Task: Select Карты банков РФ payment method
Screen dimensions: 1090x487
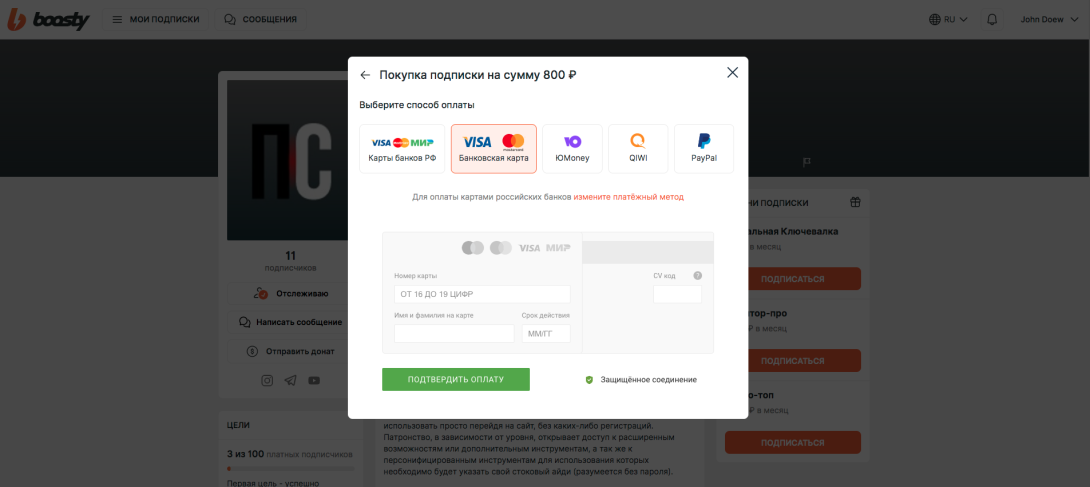Action: pos(402,149)
